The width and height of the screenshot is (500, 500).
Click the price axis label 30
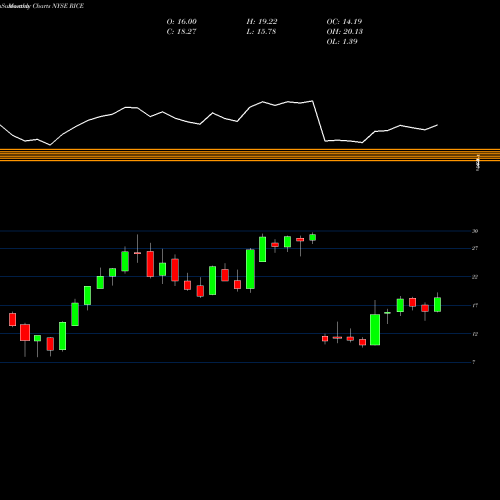tap(475, 231)
